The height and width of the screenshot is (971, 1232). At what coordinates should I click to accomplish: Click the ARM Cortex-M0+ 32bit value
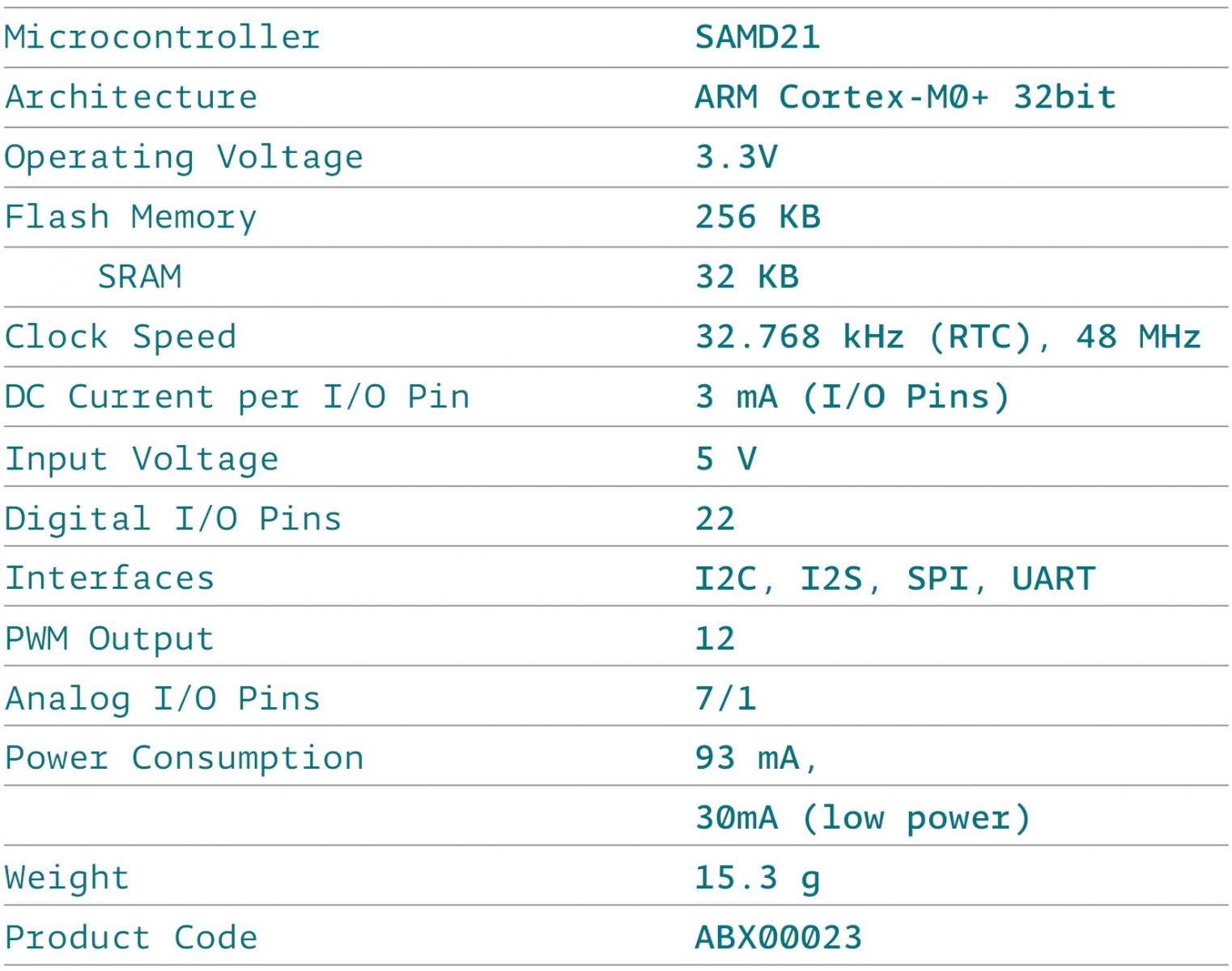point(905,97)
